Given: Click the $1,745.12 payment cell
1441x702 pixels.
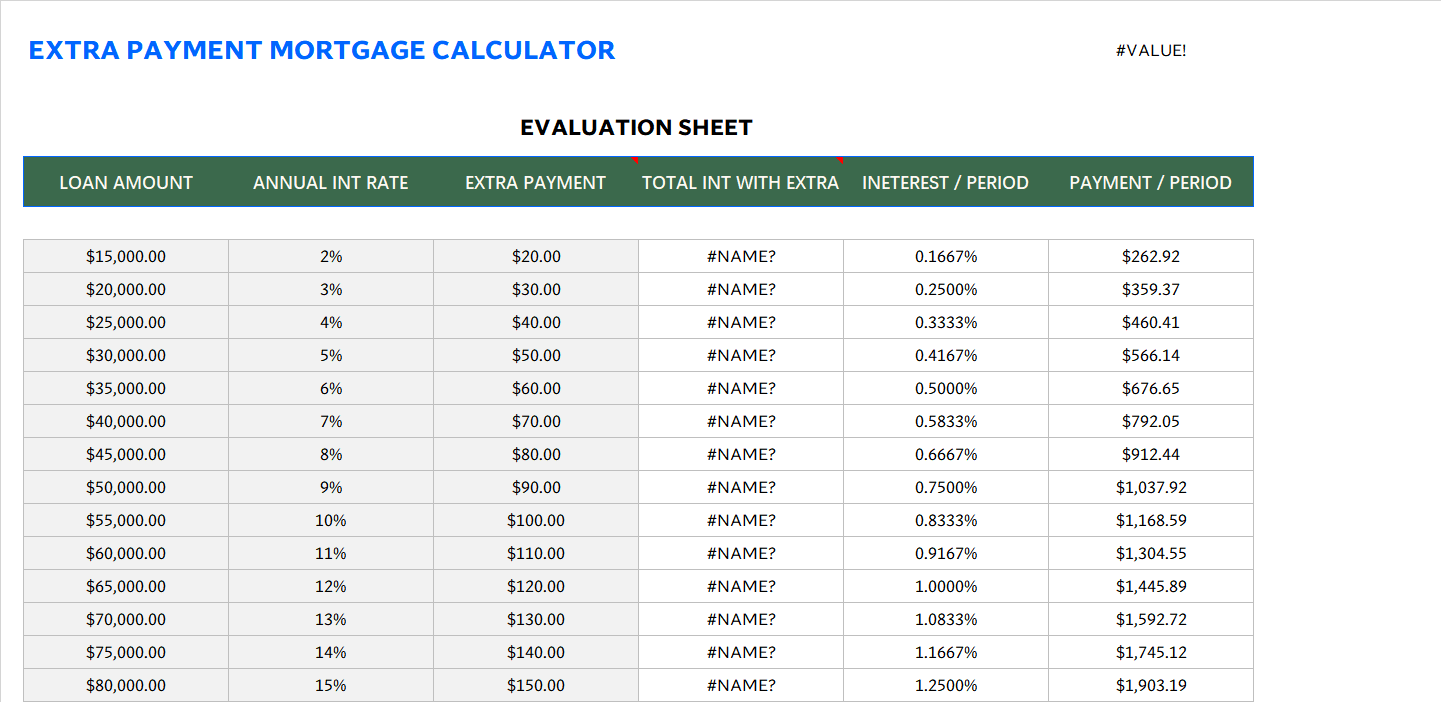Looking at the screenshot, I should coord(1151,652).
